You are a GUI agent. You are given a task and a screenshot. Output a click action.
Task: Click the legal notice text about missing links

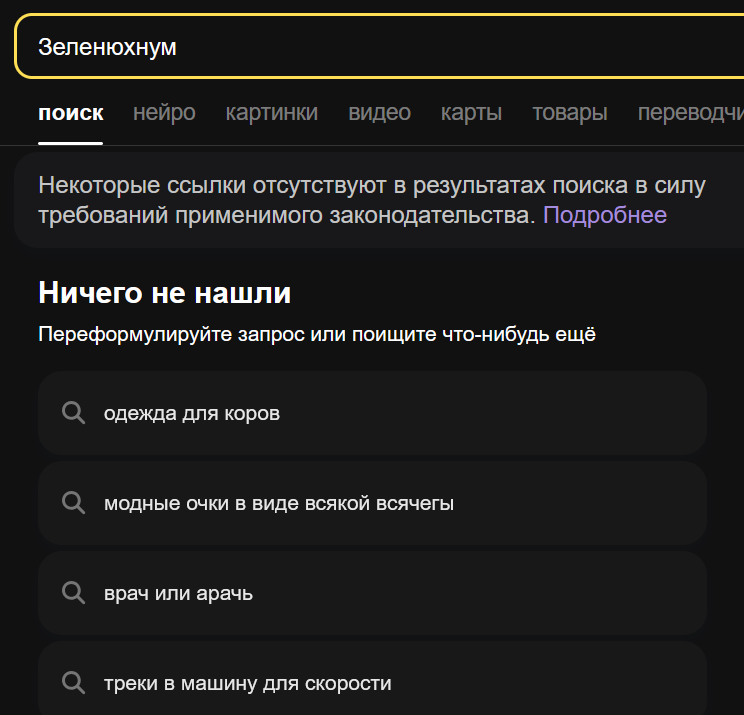coord(370,186)
